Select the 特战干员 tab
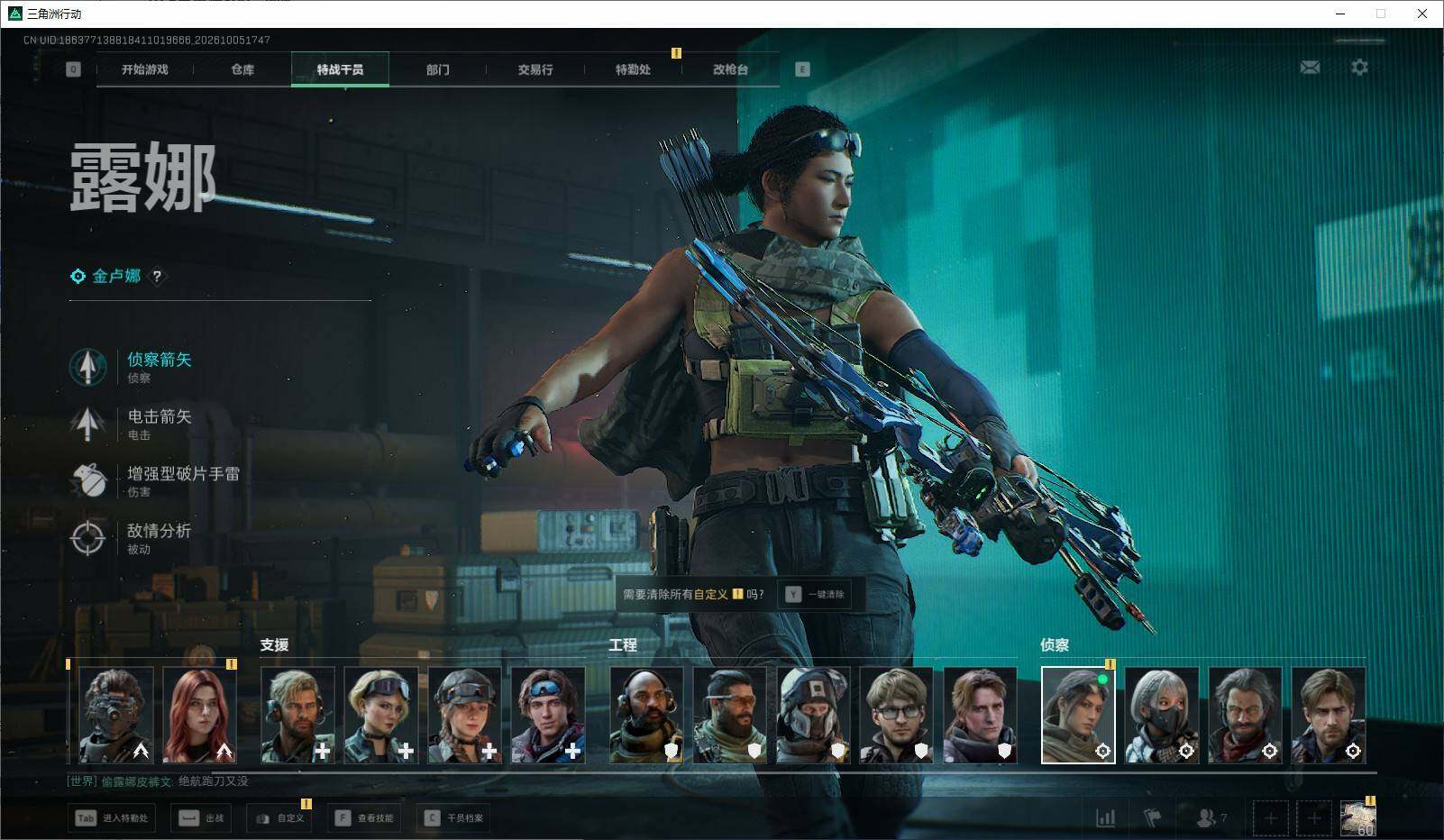The image size is (1444, 840). click(x=340, y=69)
